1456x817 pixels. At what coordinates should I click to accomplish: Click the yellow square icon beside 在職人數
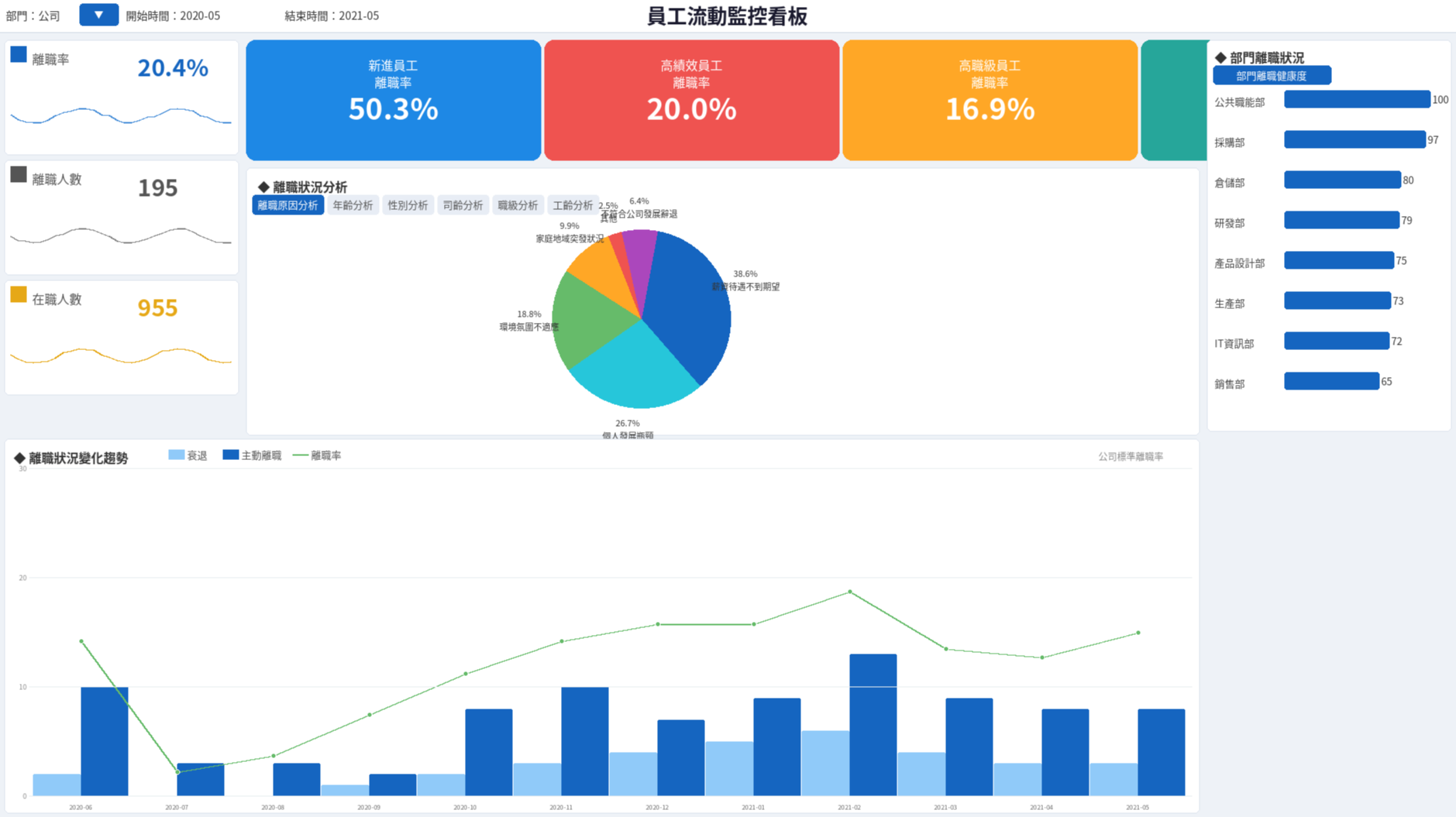pos(19,294)
